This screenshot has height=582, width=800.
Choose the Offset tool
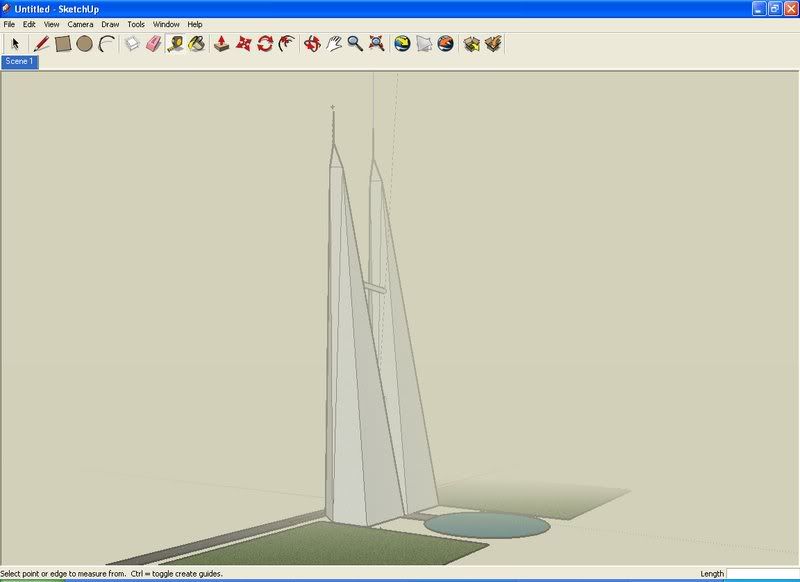287,44
